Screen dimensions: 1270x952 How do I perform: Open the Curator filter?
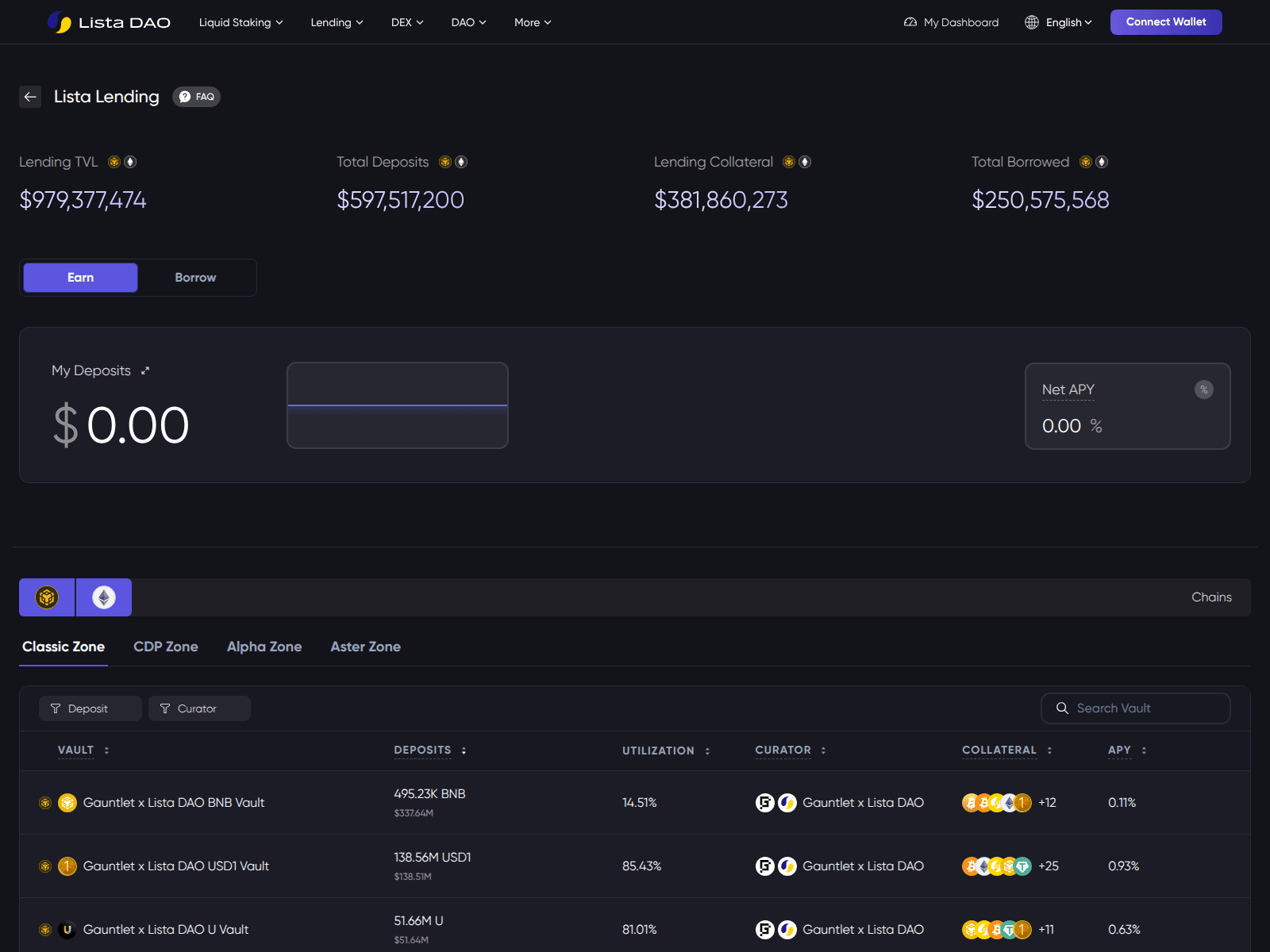coord(199,708)
